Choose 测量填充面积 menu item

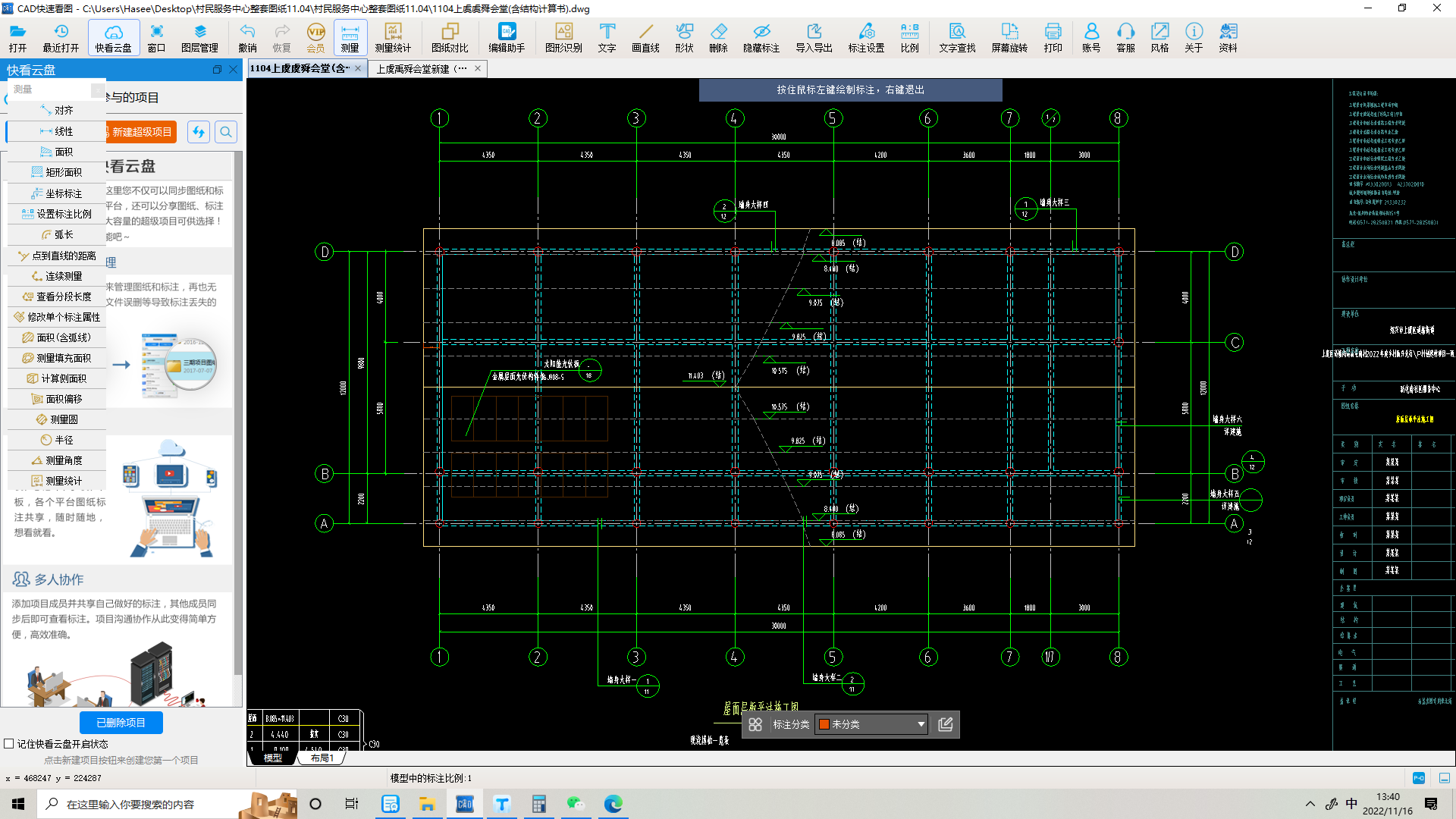[x=57, y=358]
